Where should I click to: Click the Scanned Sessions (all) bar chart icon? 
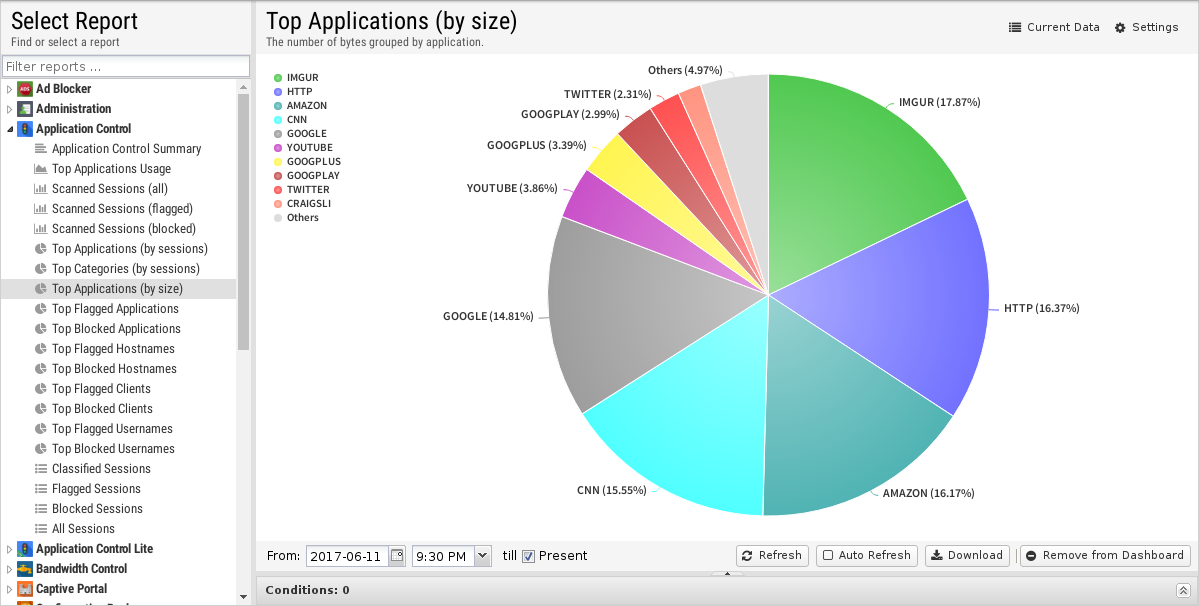point(41,188)
